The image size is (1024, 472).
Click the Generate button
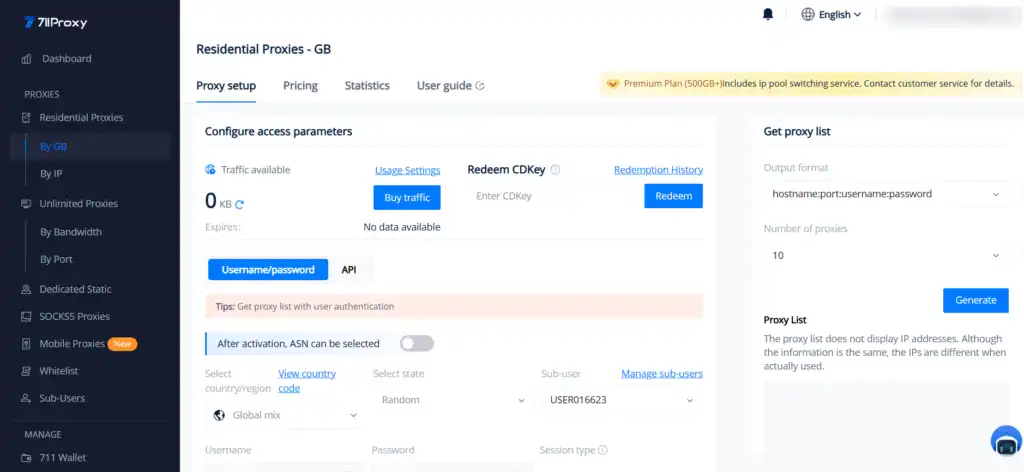tap(976, 300)
